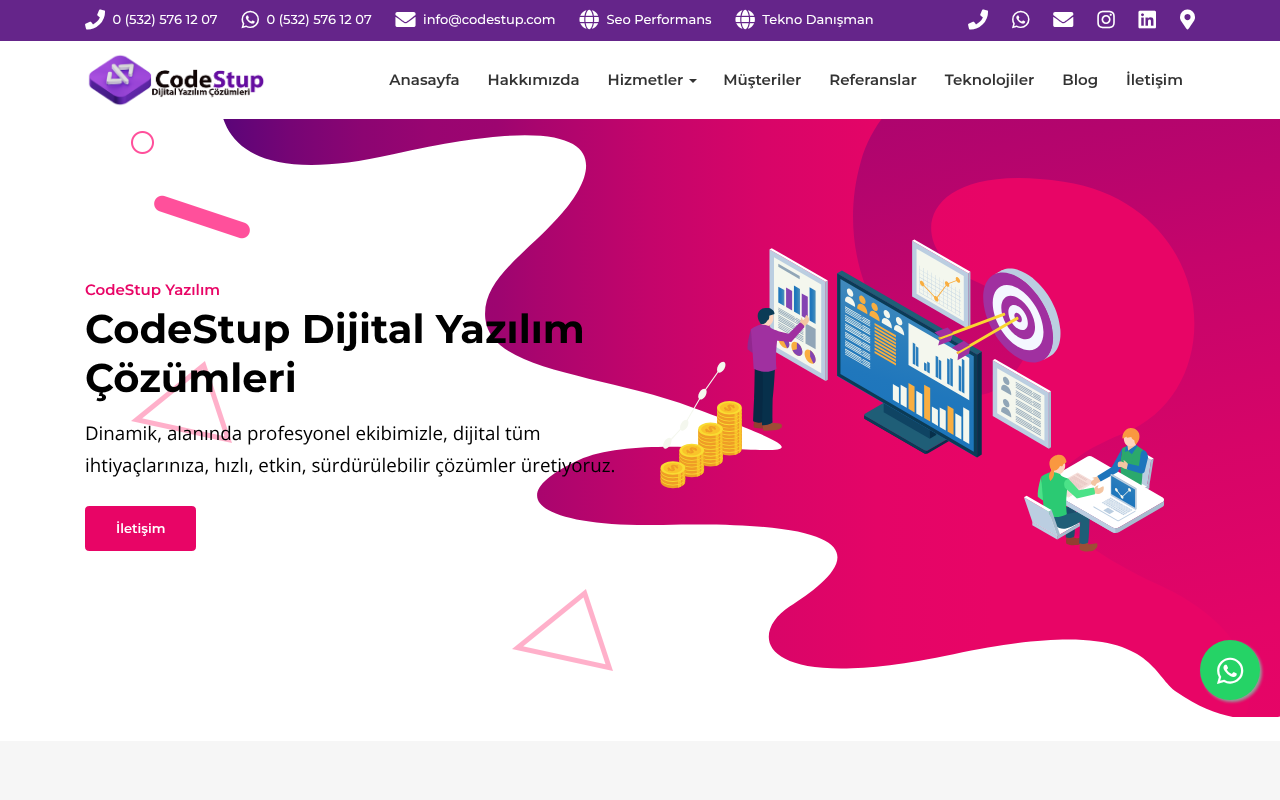Click the CodeStup Dijital Yazılım Çözümleri heading
The image size is (1280, 800).
pos(335,354)
